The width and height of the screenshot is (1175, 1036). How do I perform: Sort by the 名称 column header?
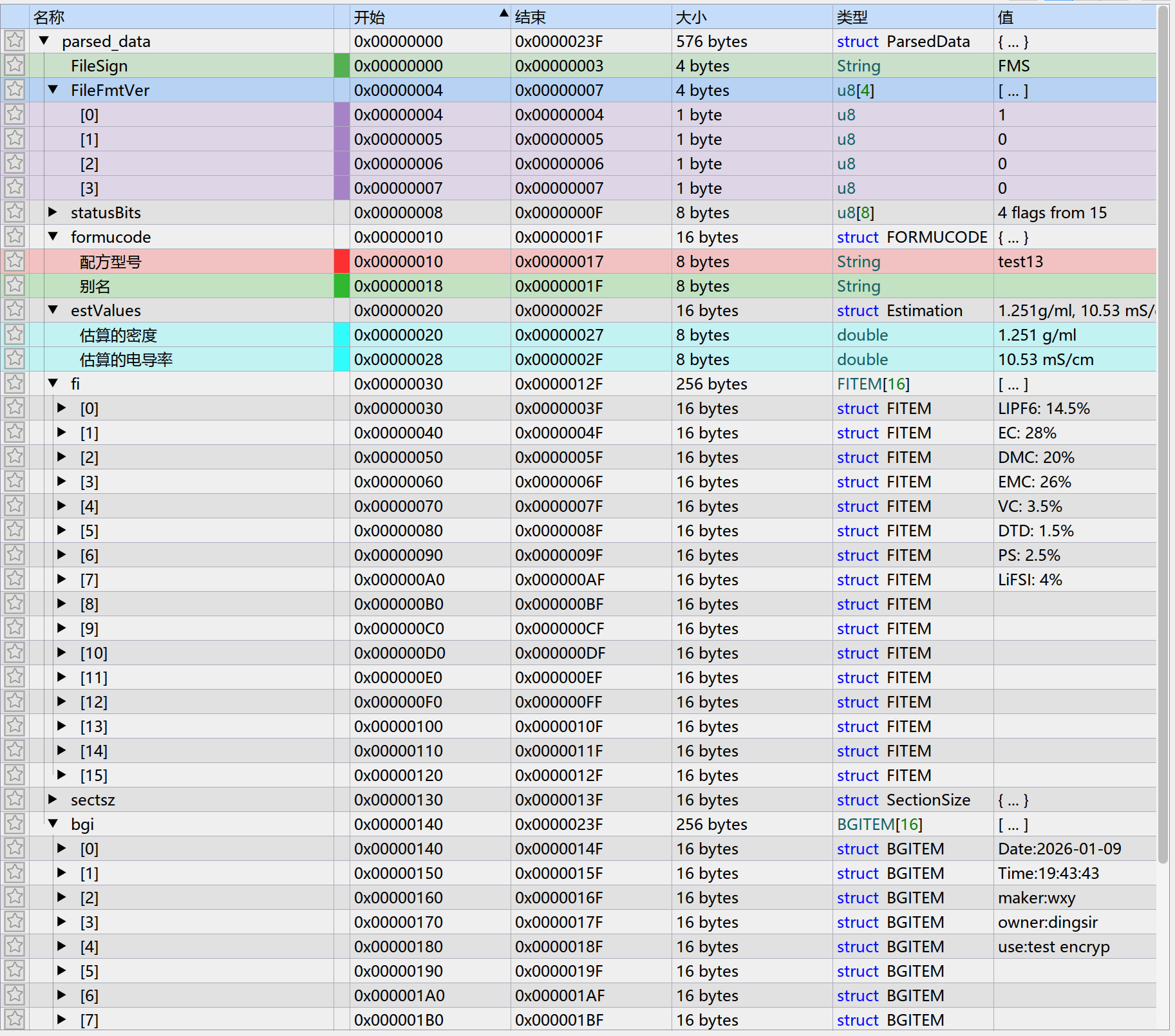tap(182, 17)
